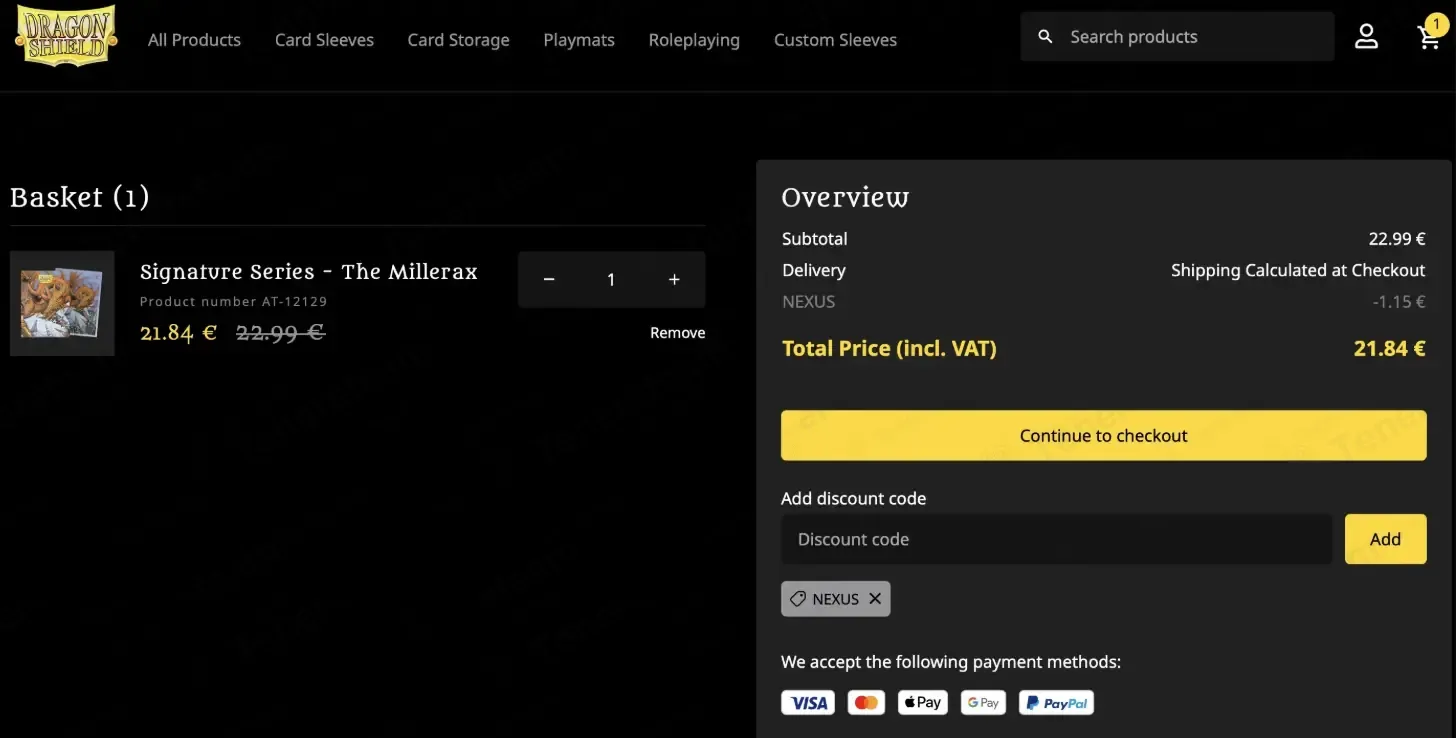
Task: Click the 'Add discount code' label
Action: 854,498
